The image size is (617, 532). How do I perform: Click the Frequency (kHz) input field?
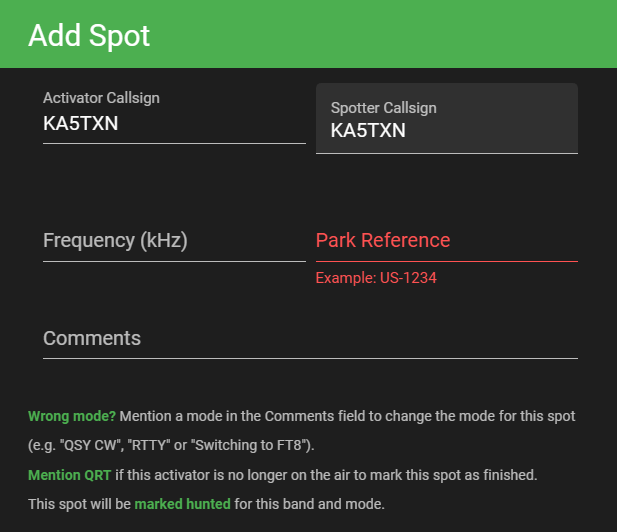click(x=174, y=241)
